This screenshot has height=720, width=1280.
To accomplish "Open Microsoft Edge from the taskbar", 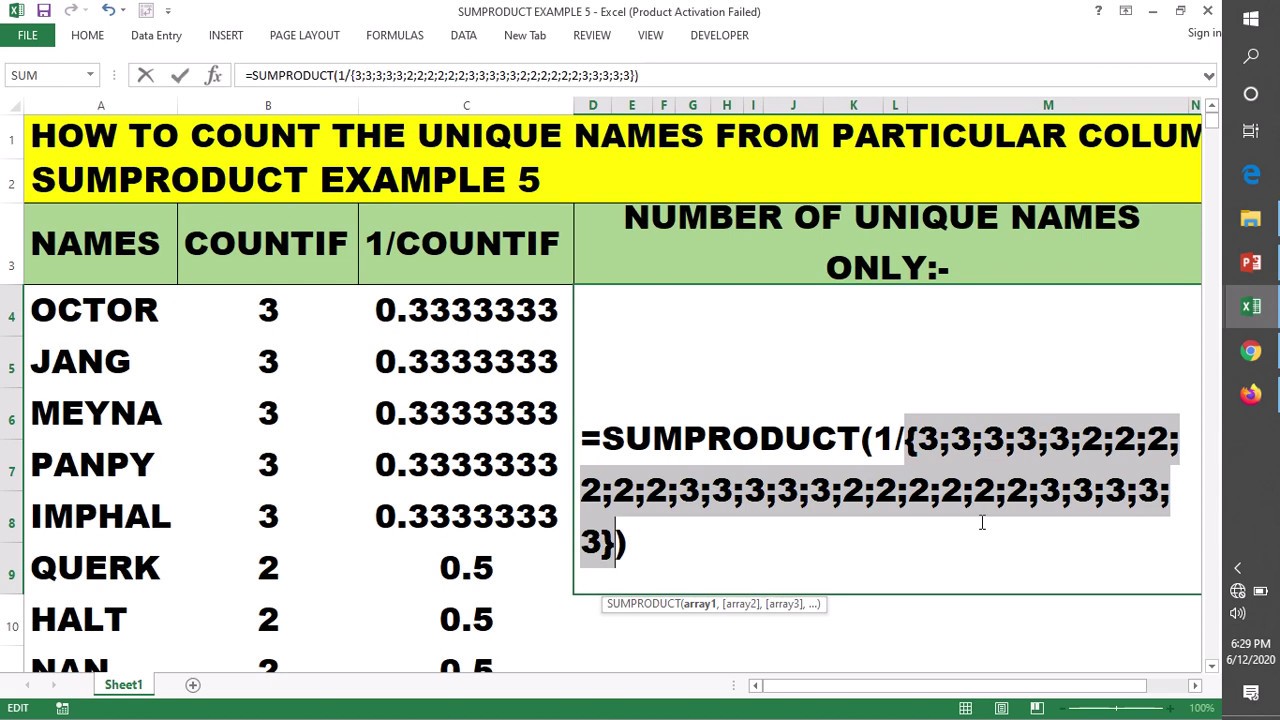I will (x=1251, y=175).
